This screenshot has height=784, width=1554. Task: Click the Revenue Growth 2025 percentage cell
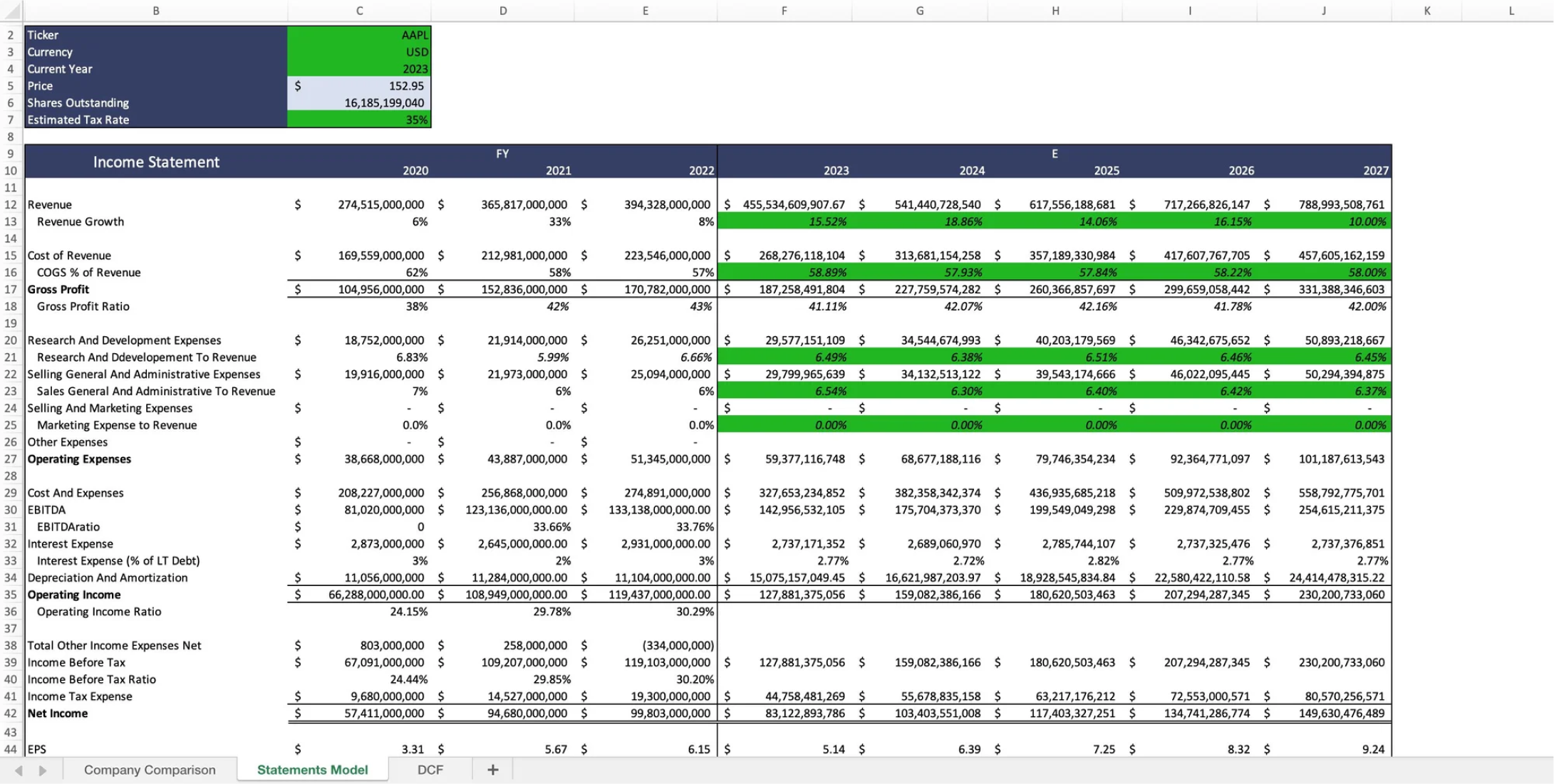click(x=1055, y=221)
